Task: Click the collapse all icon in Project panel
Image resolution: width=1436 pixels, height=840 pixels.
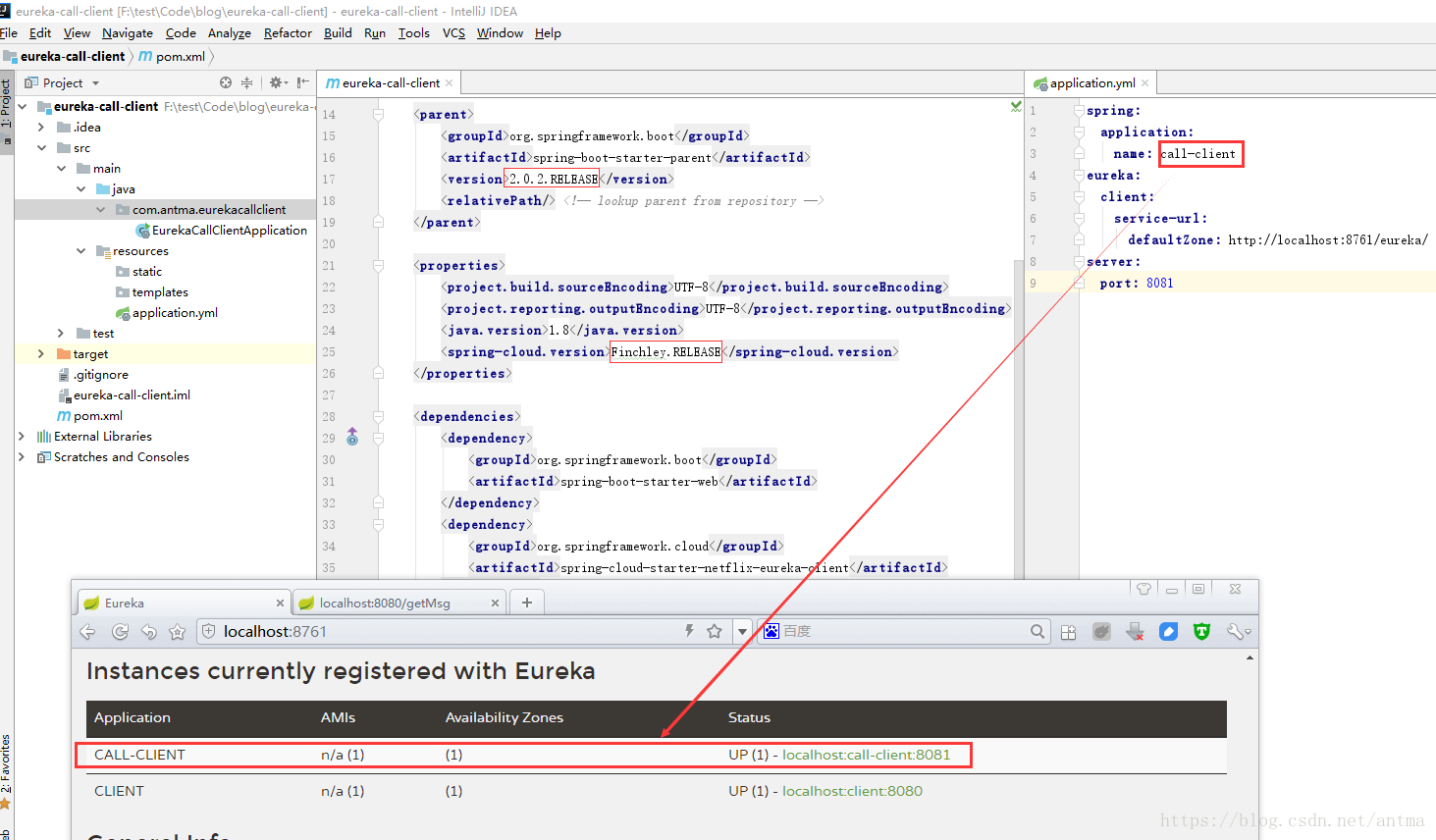Action: tap(246, 82)
